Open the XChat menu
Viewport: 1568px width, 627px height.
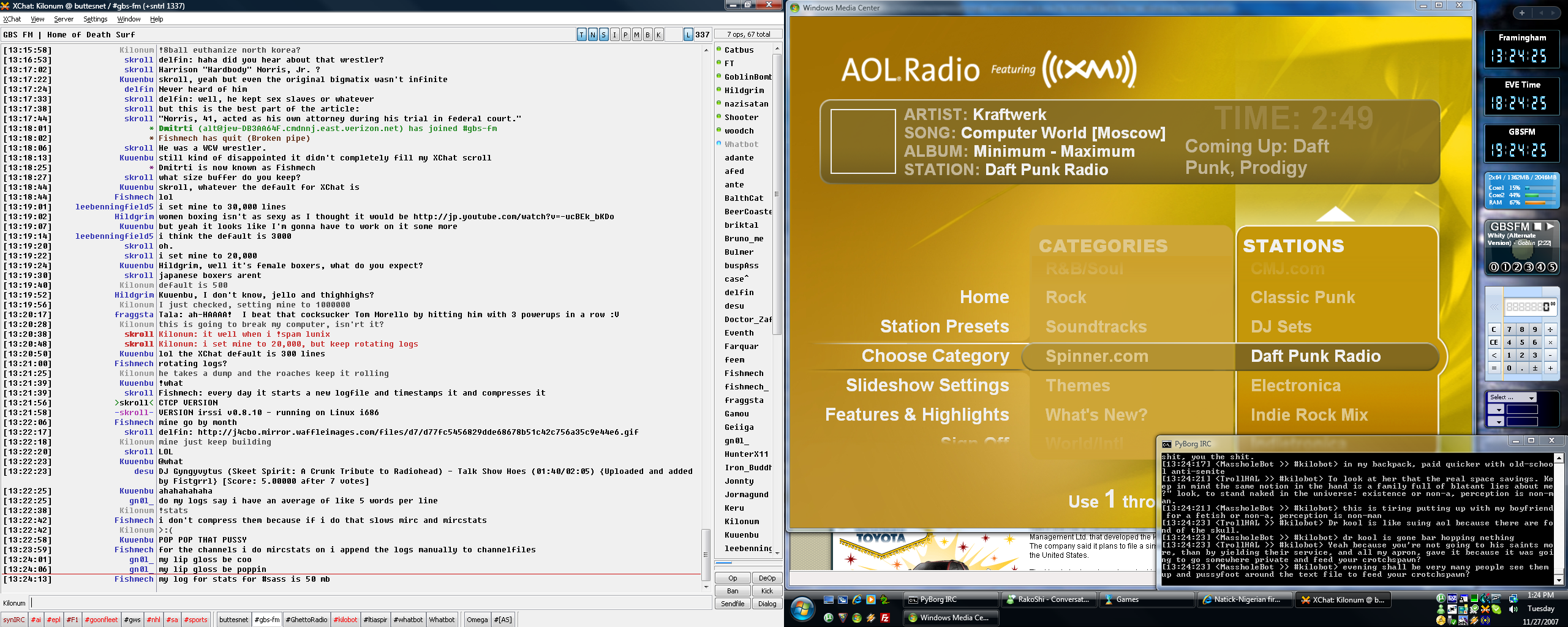12,19
